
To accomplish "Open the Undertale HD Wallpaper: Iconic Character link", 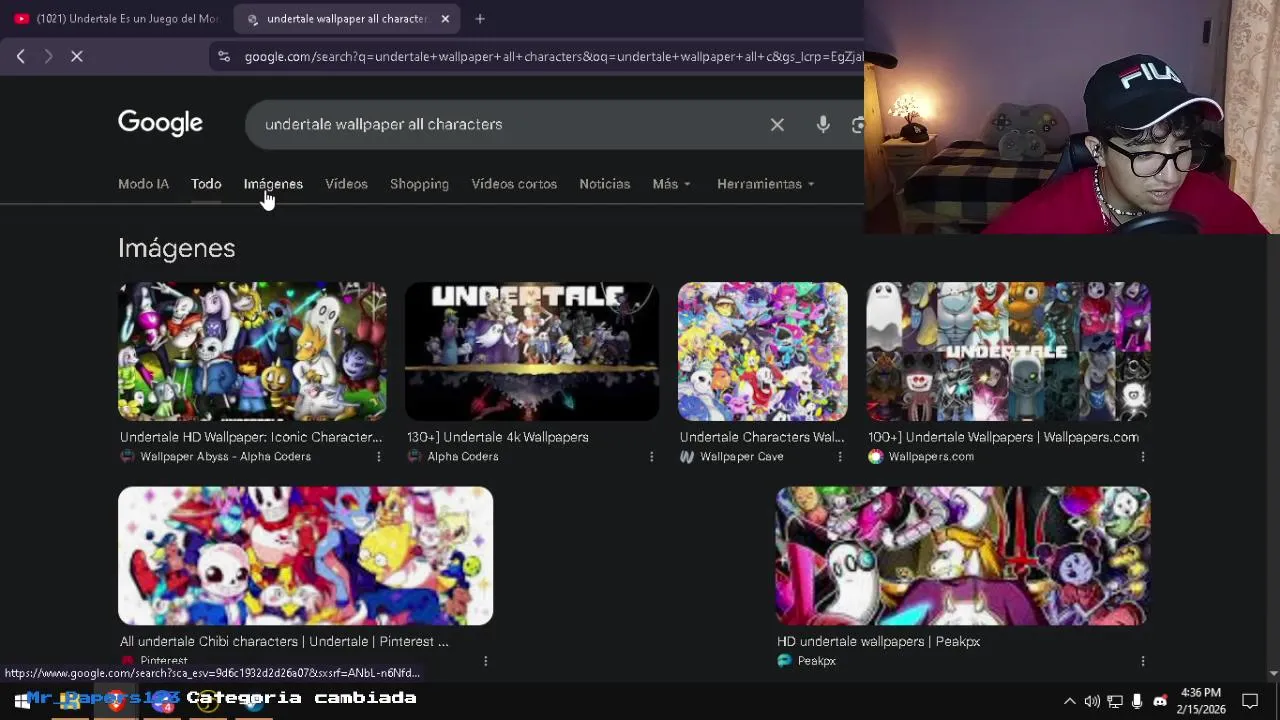I will (250, 437).
